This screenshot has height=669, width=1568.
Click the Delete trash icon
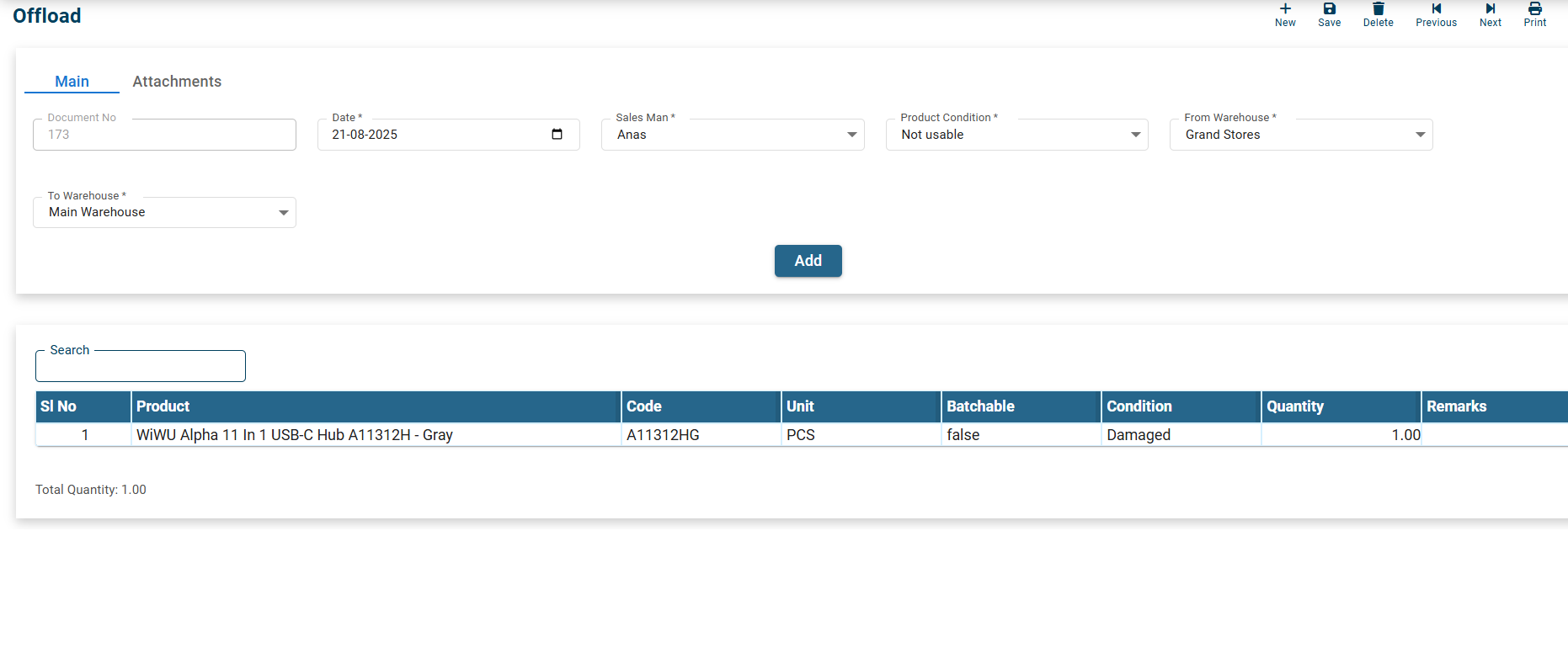pyautogui.click(x=1378, y=9)
